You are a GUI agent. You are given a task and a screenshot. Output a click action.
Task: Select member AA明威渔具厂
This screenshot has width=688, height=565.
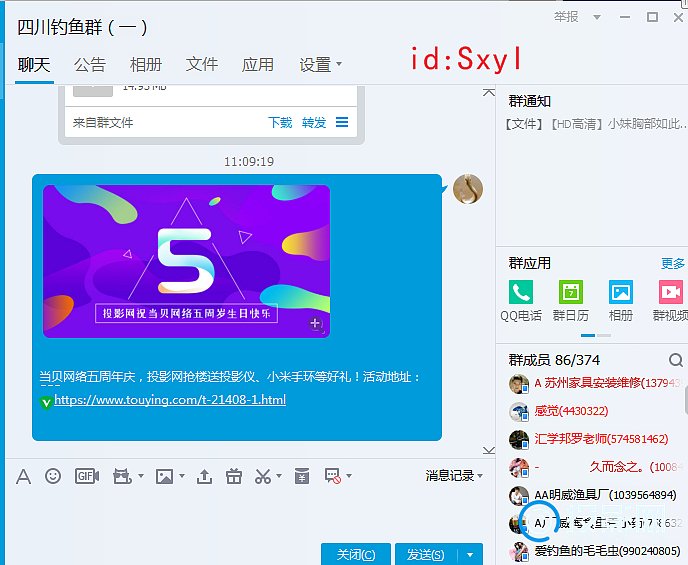tap(597, 495)
